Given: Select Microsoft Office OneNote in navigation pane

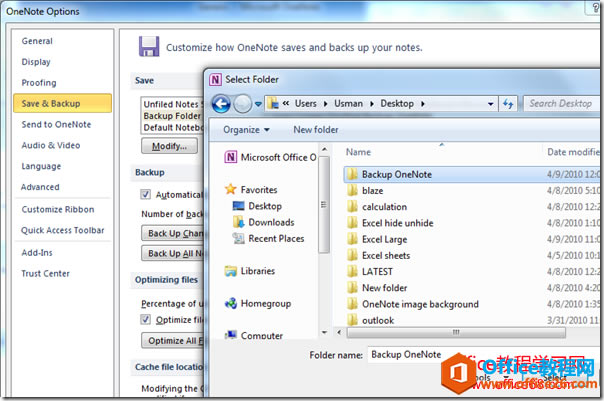Looking at the screenshot, I should click(x=270, y=157).
